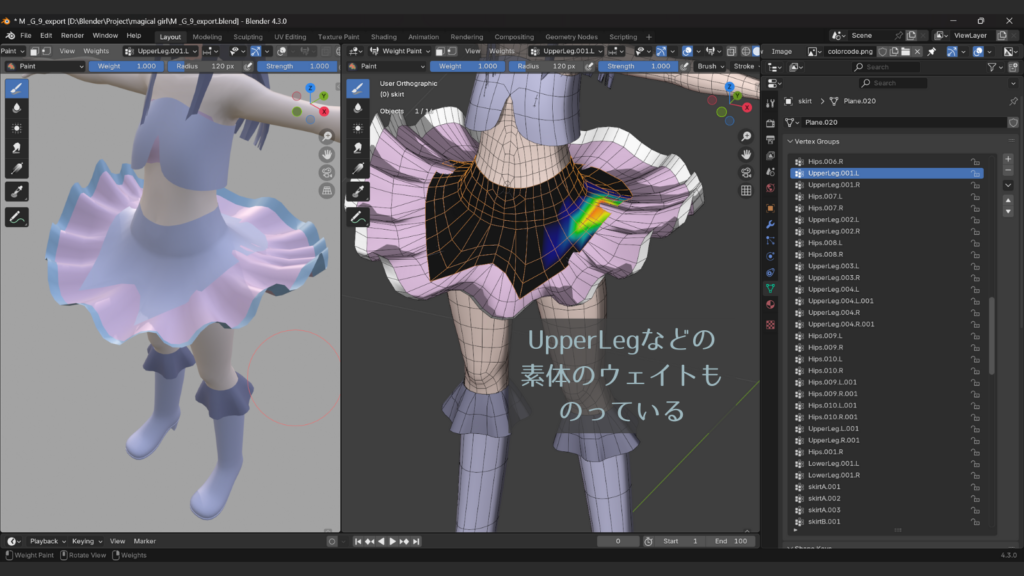The height and width of the screenshot is (576, 1024).
Task: Click the pan hand in right viewport
Action: coord(746,155)
